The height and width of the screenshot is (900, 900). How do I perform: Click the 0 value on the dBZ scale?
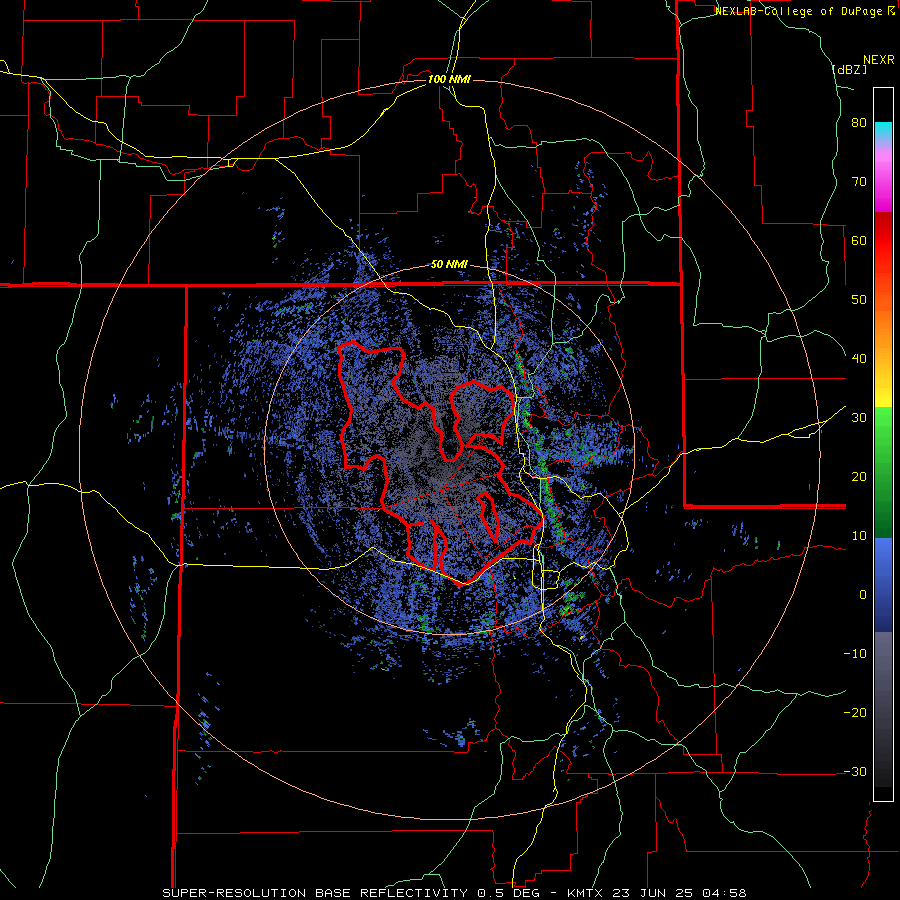[863, 595]
